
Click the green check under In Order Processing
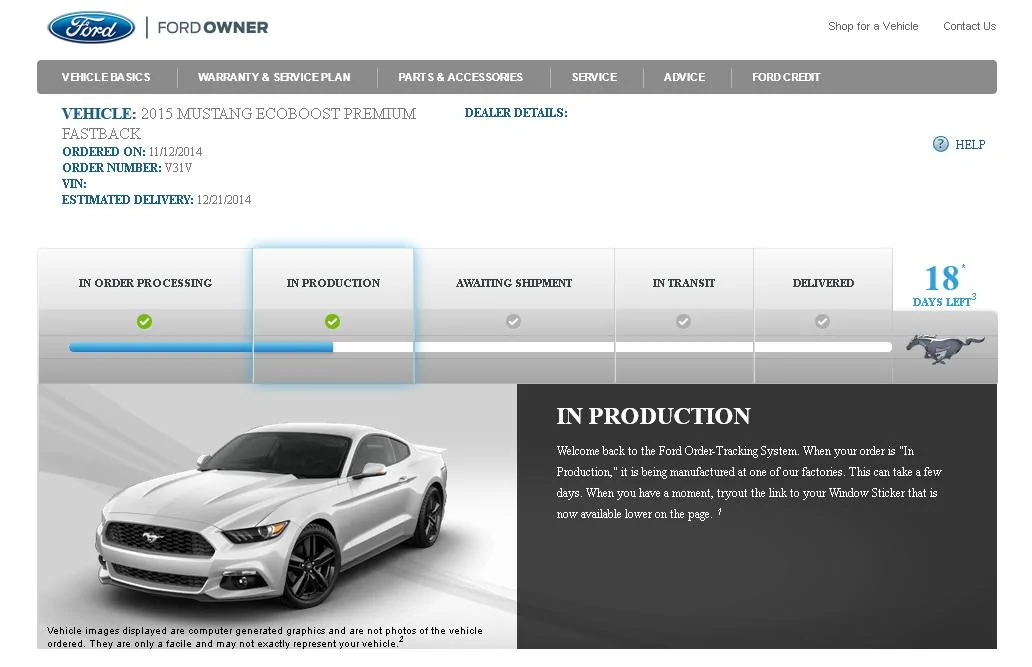point(144,321)
